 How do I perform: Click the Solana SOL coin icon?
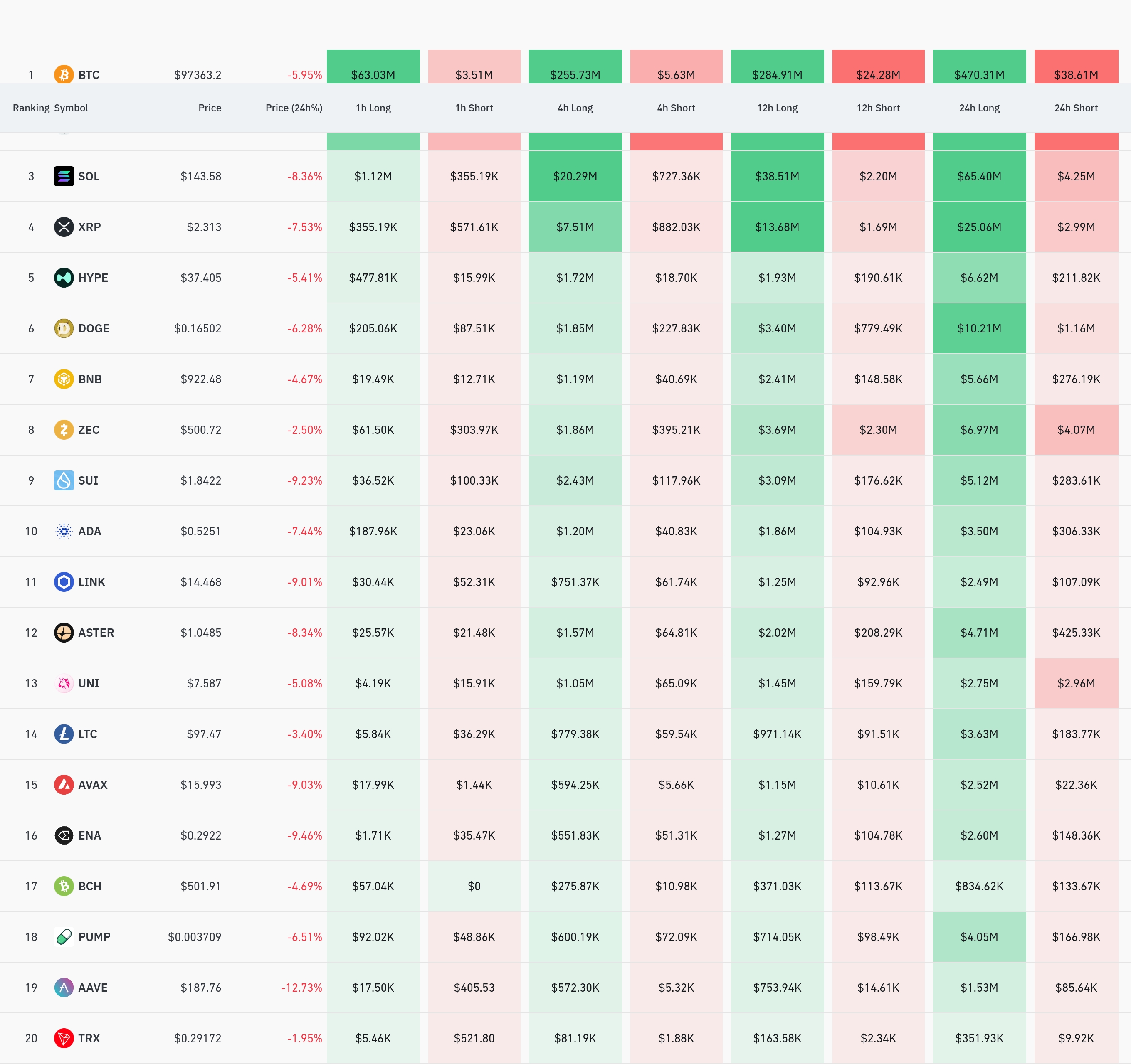tap(64, 176)
